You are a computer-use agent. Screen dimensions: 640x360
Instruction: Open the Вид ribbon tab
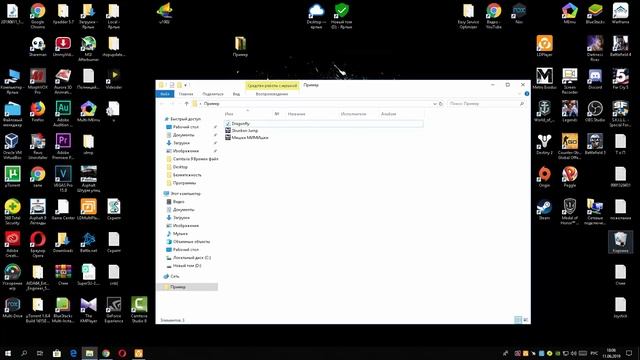pyautogui.click(x=236, y=94)
